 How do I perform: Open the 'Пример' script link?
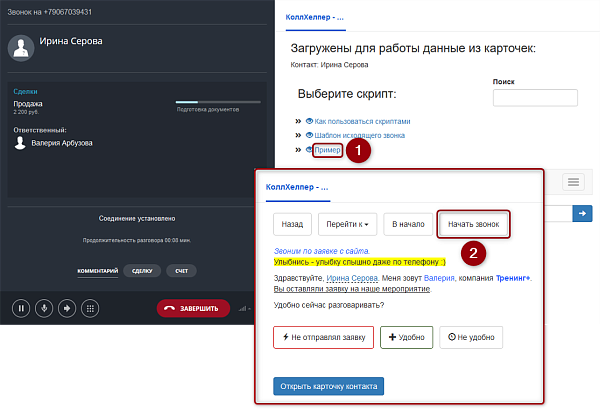pyautogui.click(x=327, y=150)
